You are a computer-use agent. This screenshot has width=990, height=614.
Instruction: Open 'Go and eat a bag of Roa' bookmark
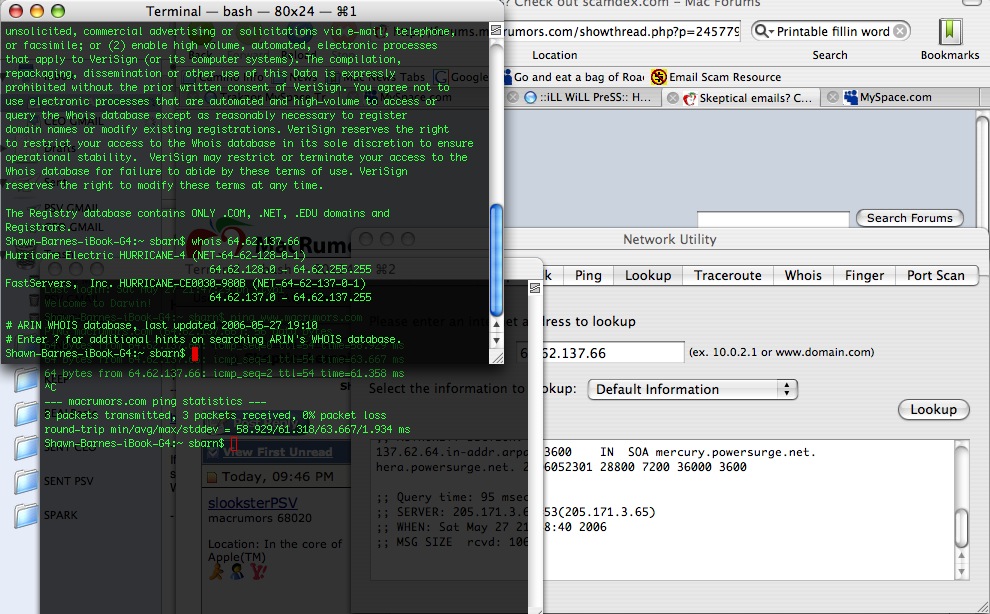[x=575, y=77]
